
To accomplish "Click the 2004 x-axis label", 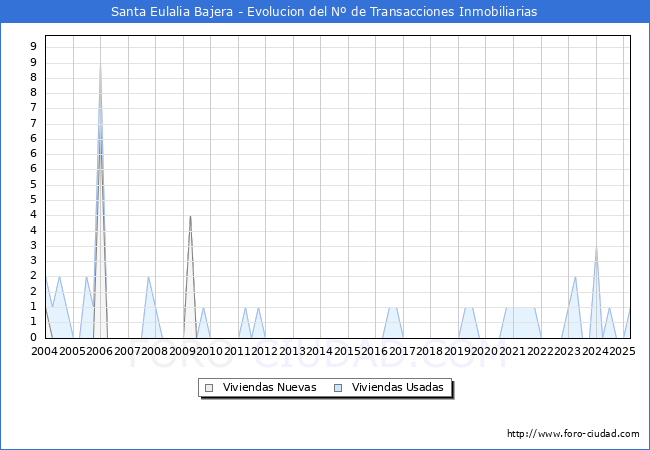I will click(45, 351).
